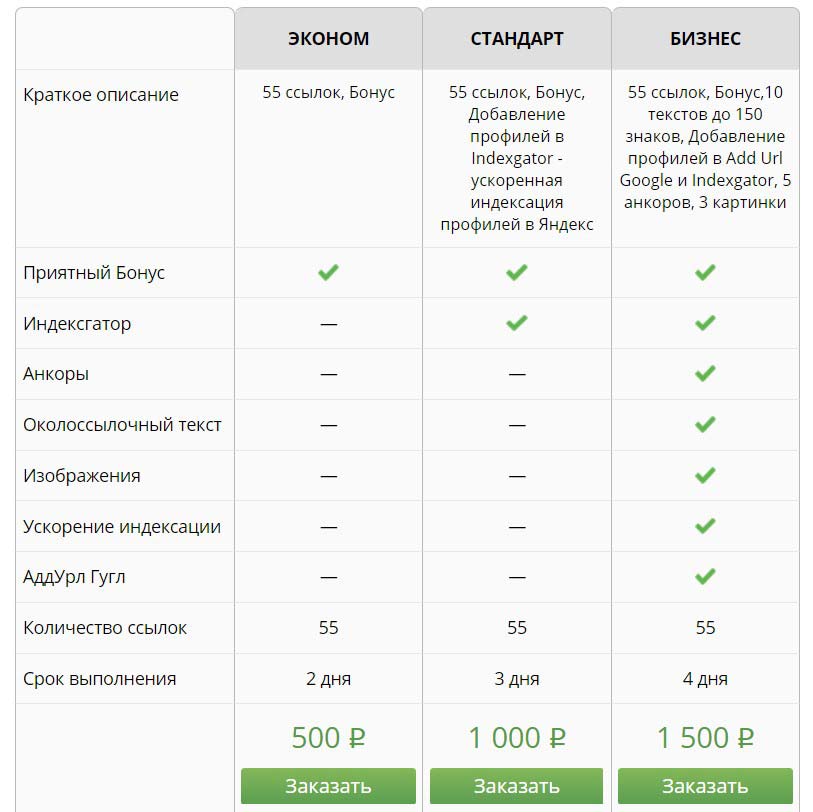Image resolution: width=813 pixels, height=812 pixels.
Task: Click Ускорение индексации checkmark in Бизнес column
Action: tap(705, 526)
